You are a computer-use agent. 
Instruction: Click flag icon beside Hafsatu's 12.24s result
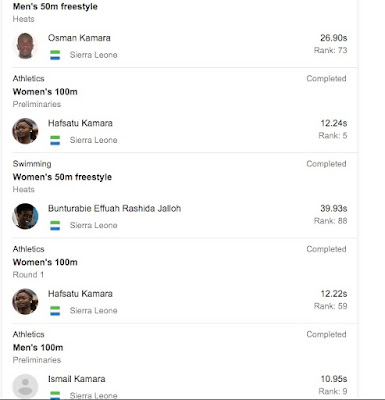(55, 140)
